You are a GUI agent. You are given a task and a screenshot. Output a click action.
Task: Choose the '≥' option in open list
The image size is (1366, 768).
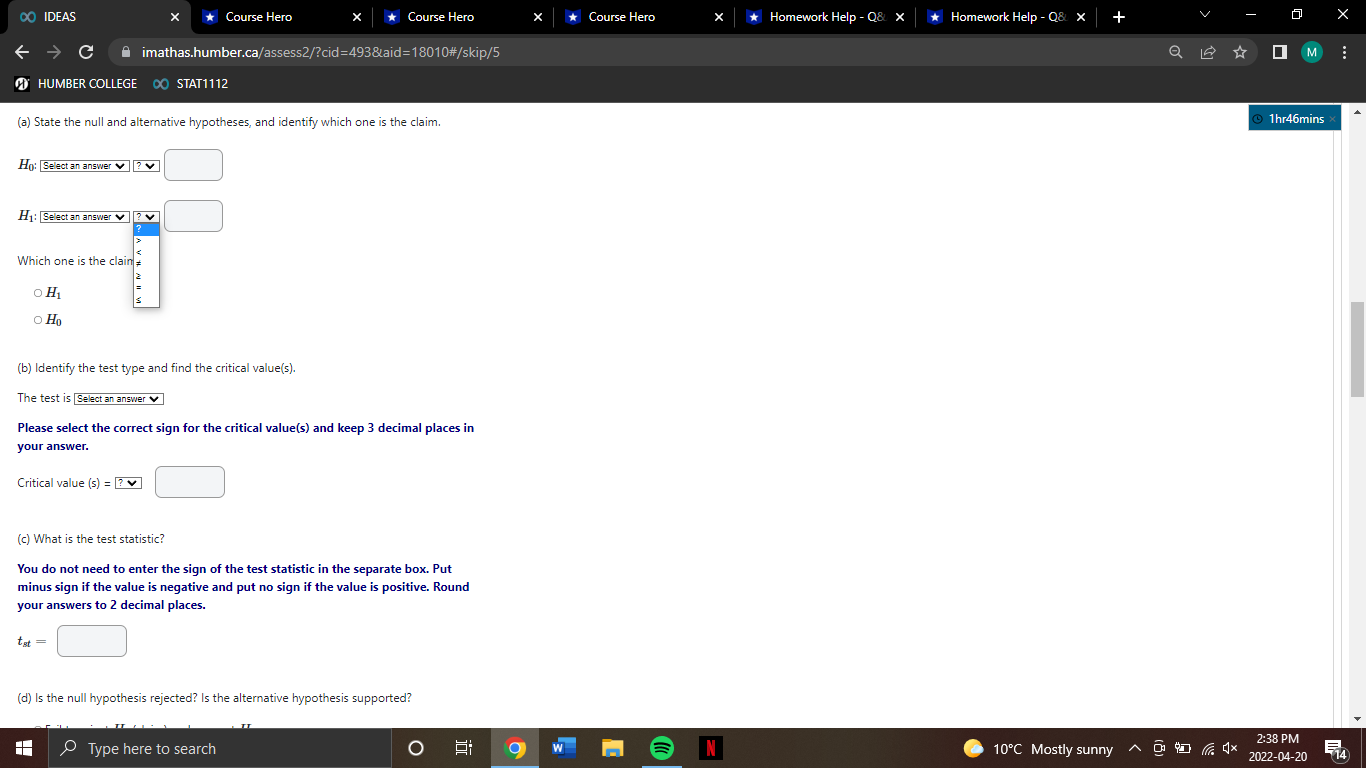[146, 276]
